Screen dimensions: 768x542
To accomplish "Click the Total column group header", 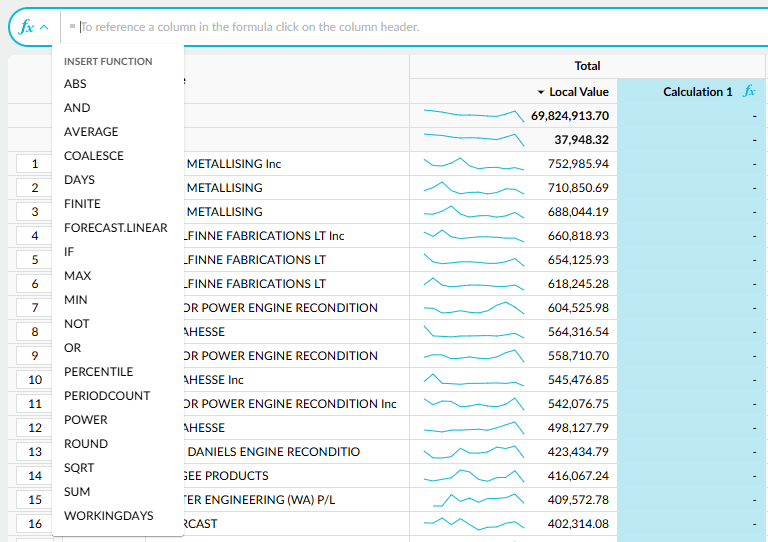I will [x=587, y=66].
